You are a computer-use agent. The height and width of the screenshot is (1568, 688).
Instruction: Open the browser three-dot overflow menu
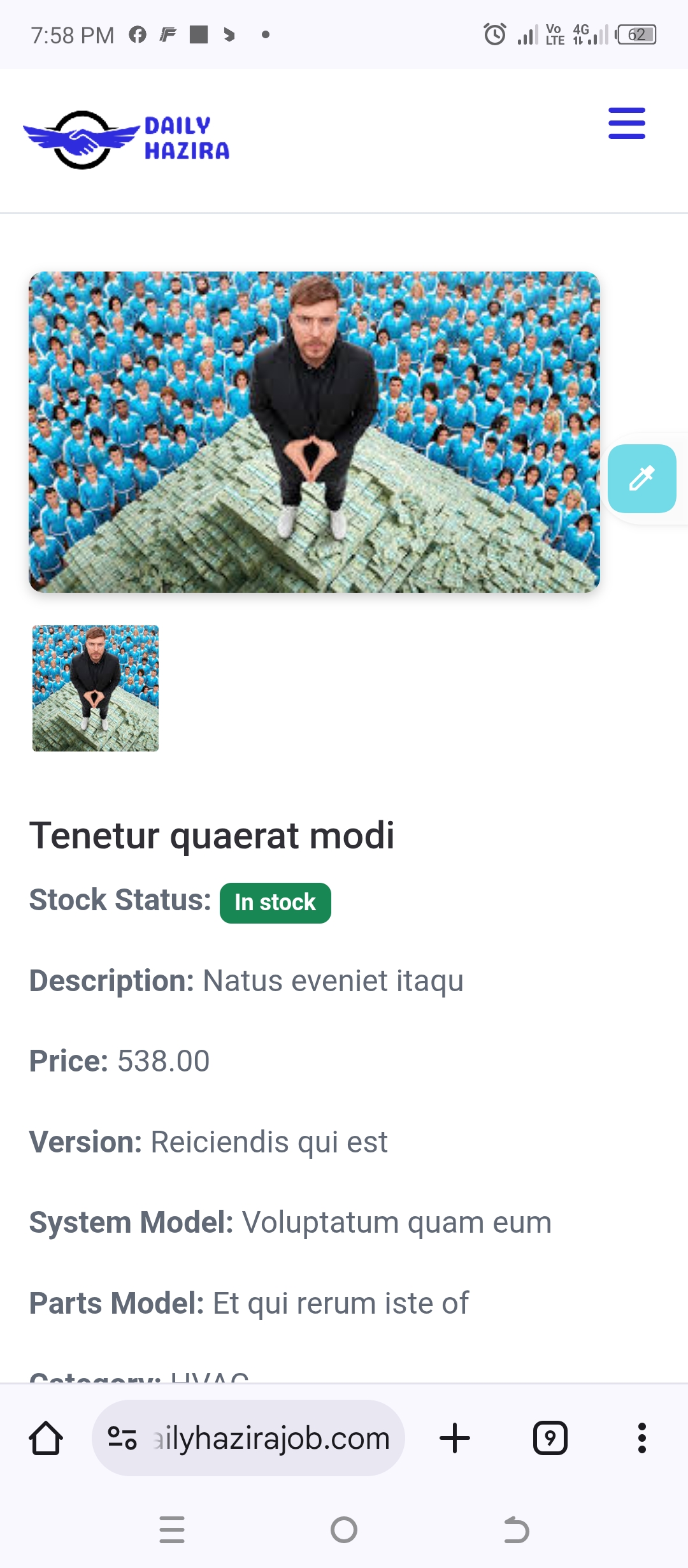(641, 1439)
